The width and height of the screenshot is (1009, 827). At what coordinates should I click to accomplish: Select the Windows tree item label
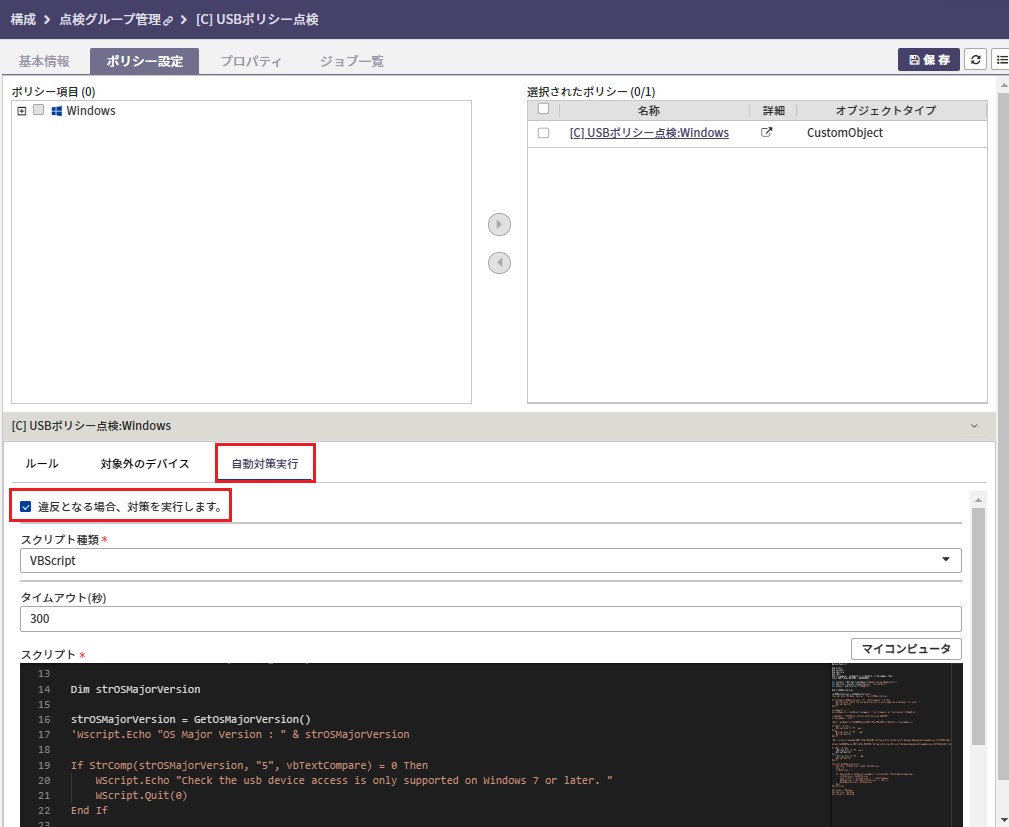(91, 111)
